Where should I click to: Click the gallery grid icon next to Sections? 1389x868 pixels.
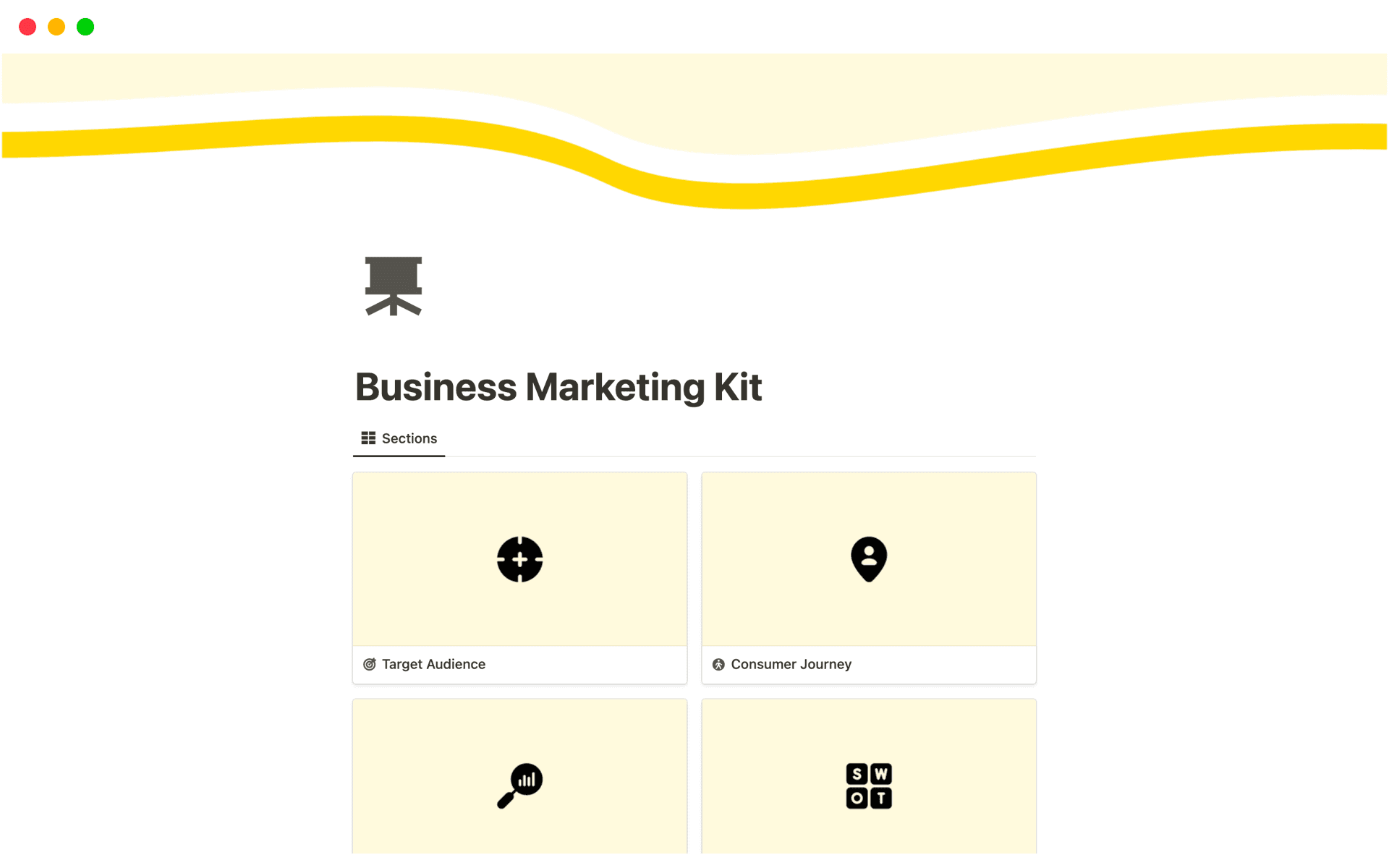pyautogui.click(x=368, y=438)
